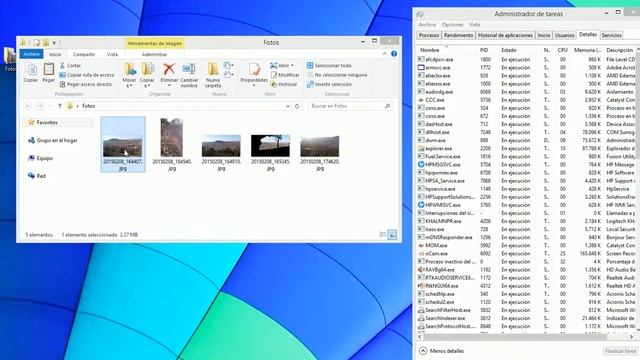Click Task Manager horizontal scrollbar
The height and width of the screenshot is (360, 640).
[x=515, y=337]
